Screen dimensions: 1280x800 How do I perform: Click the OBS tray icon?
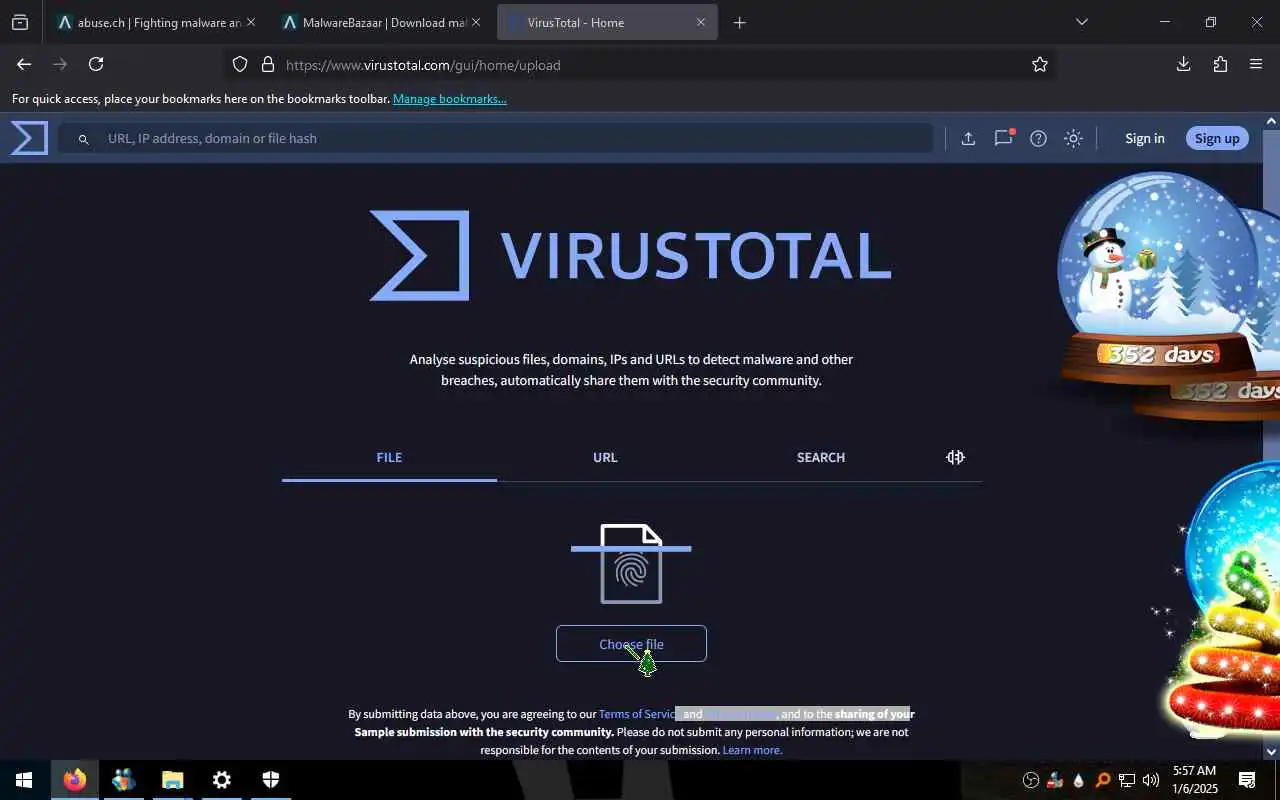tap(1031, 780)
